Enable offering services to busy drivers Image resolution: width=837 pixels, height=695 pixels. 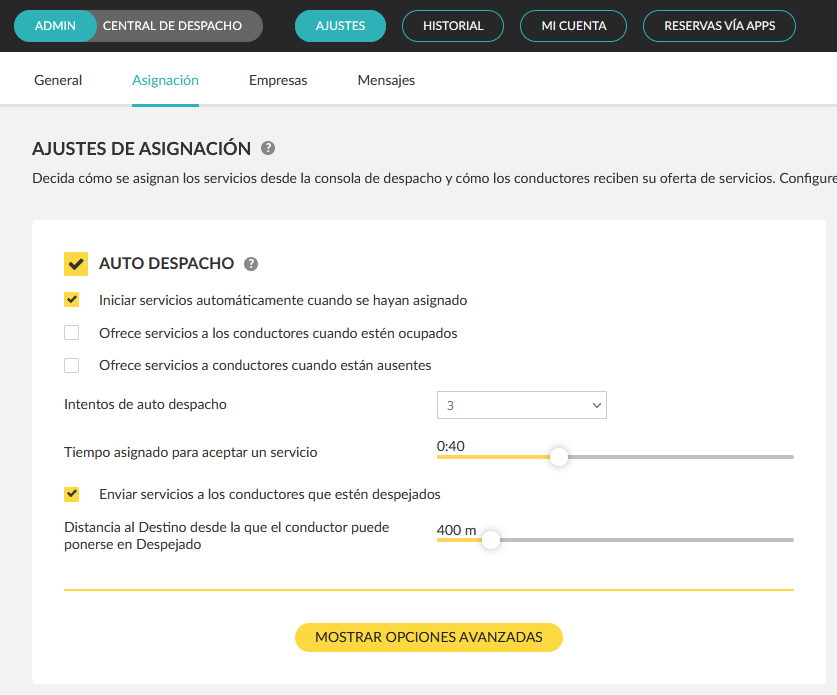pos(72,333)
